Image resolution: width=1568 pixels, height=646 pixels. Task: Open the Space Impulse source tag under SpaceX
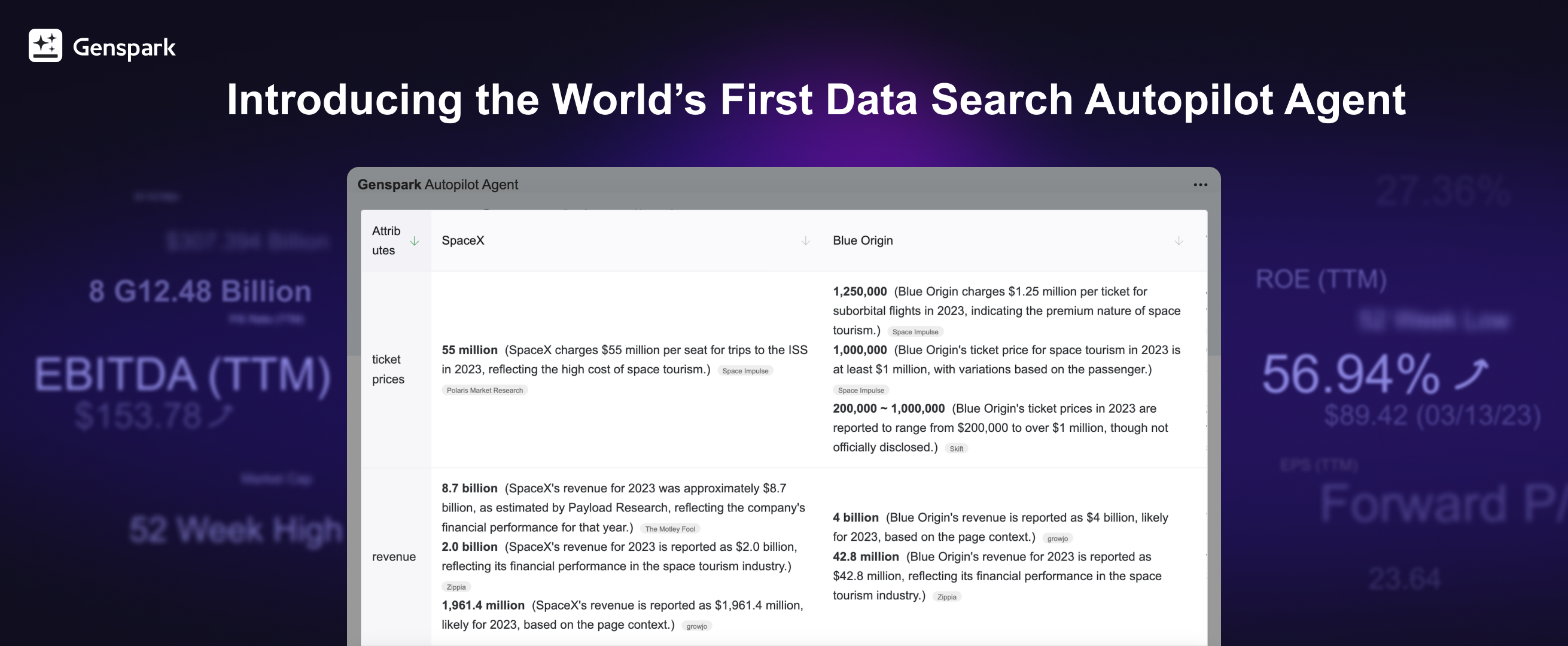(x=745, y=370)
